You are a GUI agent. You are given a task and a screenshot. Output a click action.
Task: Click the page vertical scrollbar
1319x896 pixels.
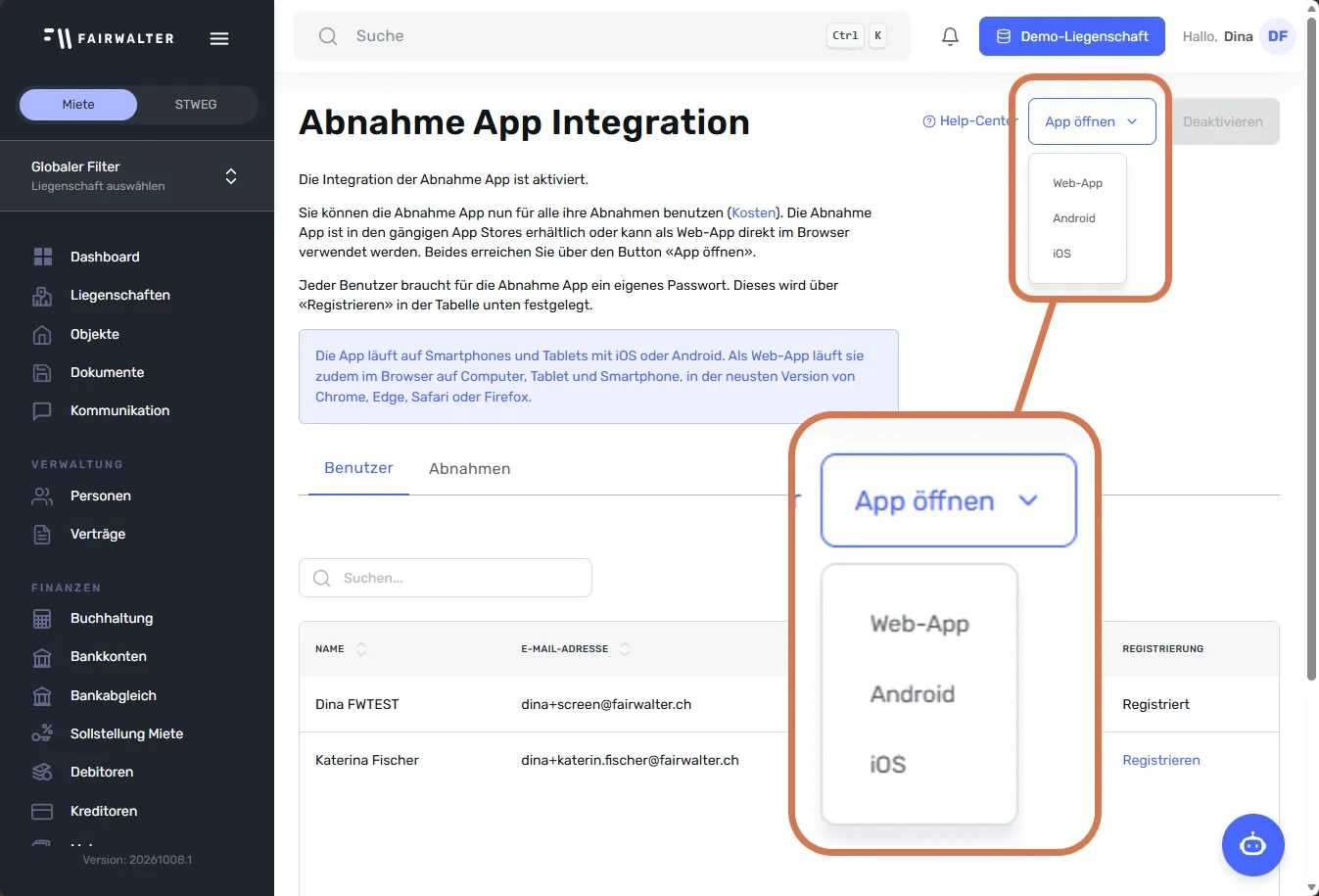pyautogui.click(x=1312, y=349)
